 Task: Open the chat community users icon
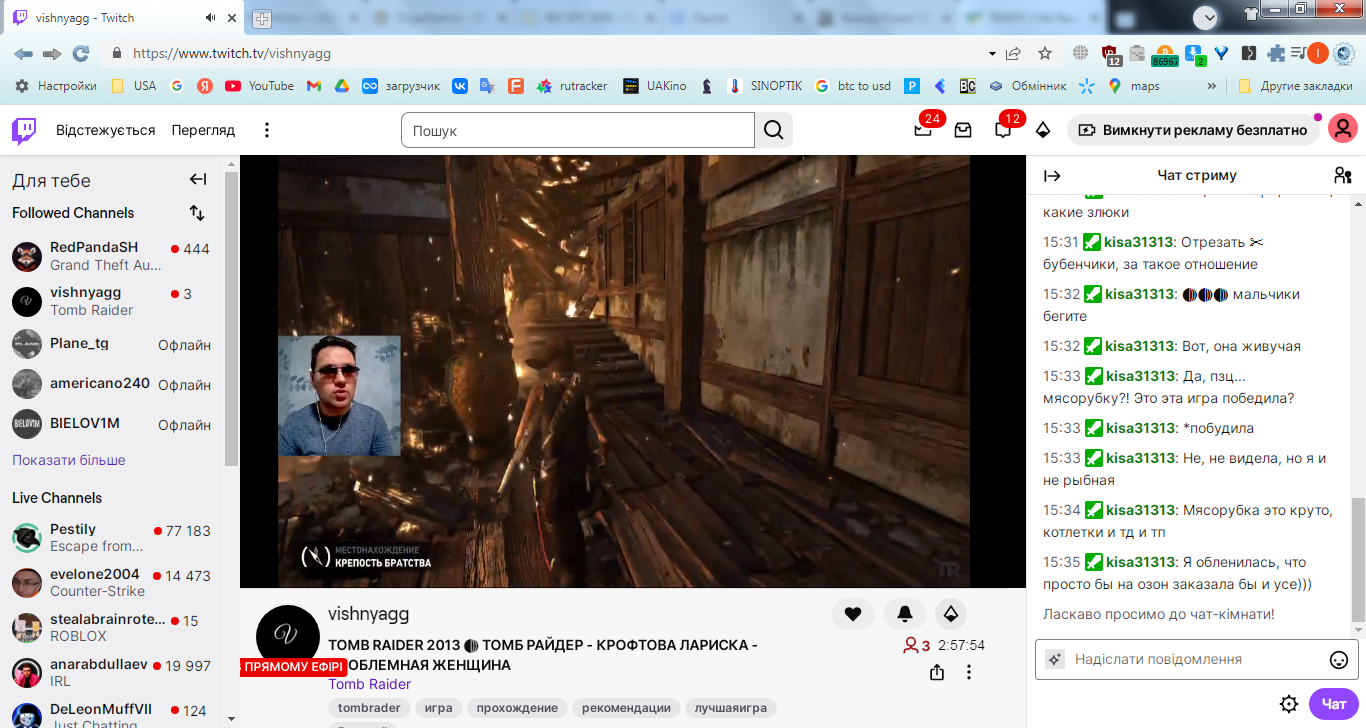1343,176
